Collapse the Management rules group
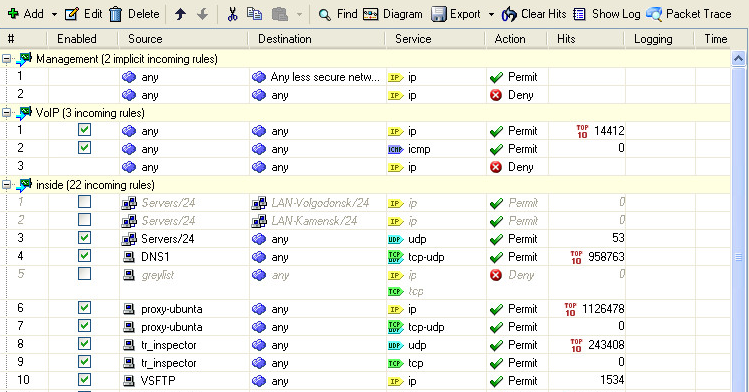The image size is (749, 392). point(6,59)
